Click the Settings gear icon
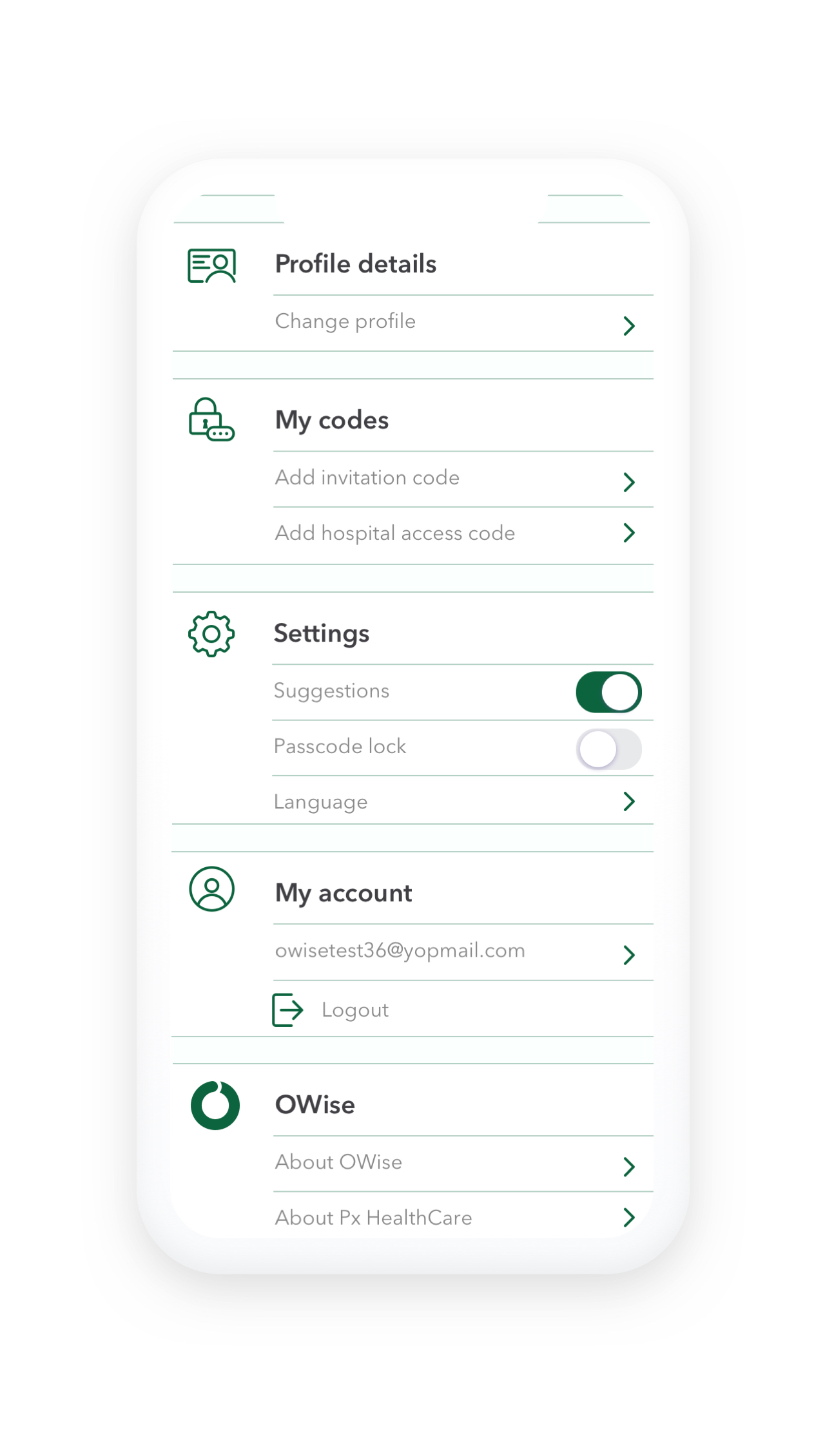Viewport: 825px width, 1456px height. [x=211, y=634]
